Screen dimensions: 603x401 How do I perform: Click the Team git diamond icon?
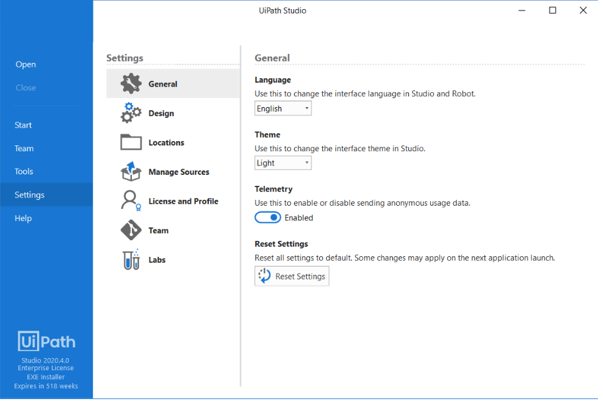131,230
